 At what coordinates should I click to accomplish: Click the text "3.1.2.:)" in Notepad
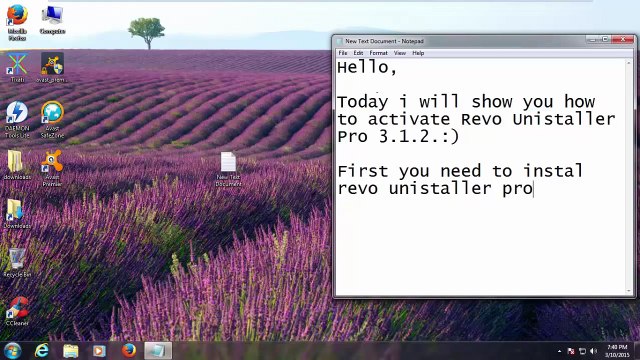point(419,136)
